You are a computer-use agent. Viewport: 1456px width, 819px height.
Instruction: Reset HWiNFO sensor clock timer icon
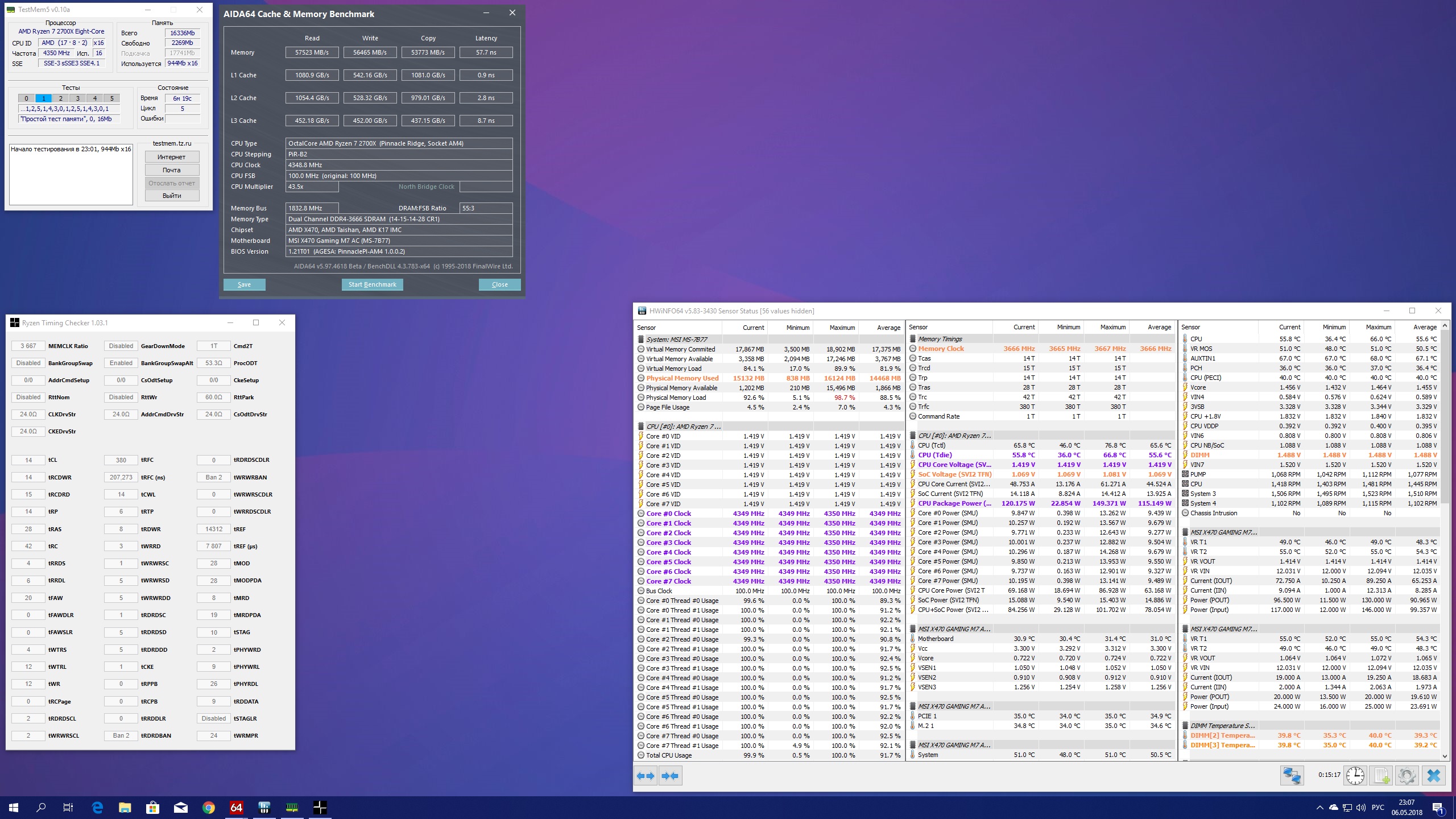pyautogui.click(x=1355, y=776)
